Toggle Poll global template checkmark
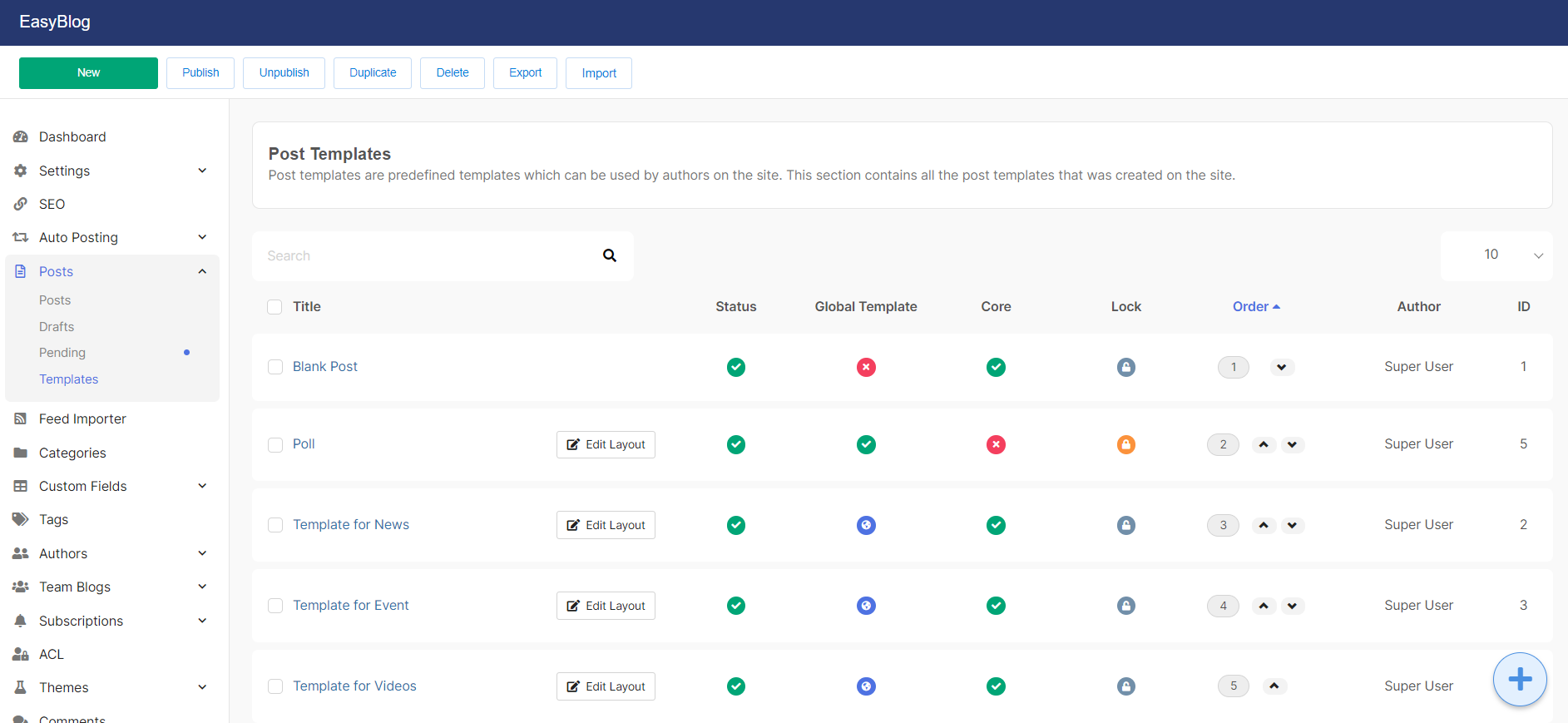The image size is (1568, 723). click(x=866, y=444)
